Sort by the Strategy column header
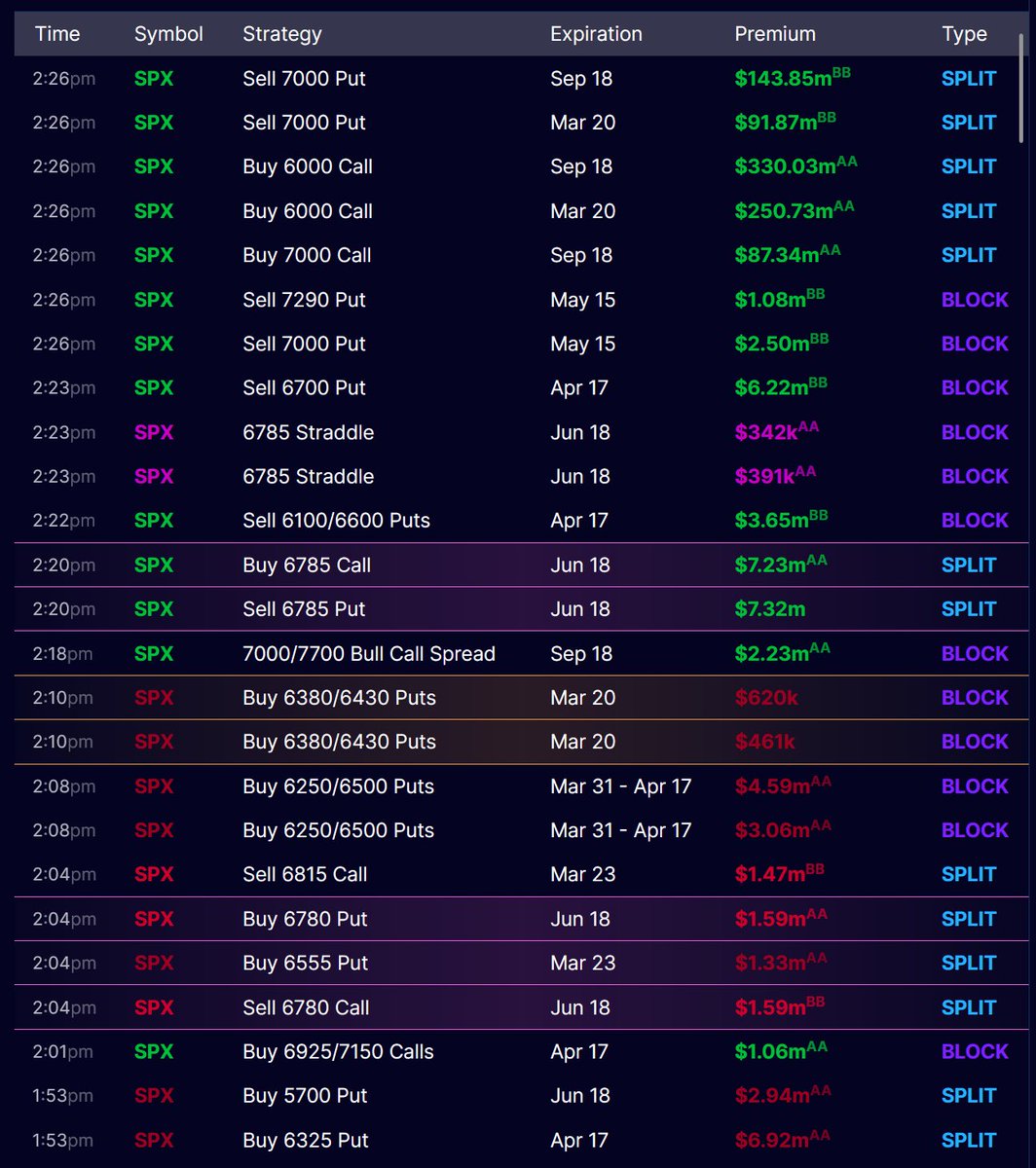This screenshot has height=1168, width=1036. 282,34
